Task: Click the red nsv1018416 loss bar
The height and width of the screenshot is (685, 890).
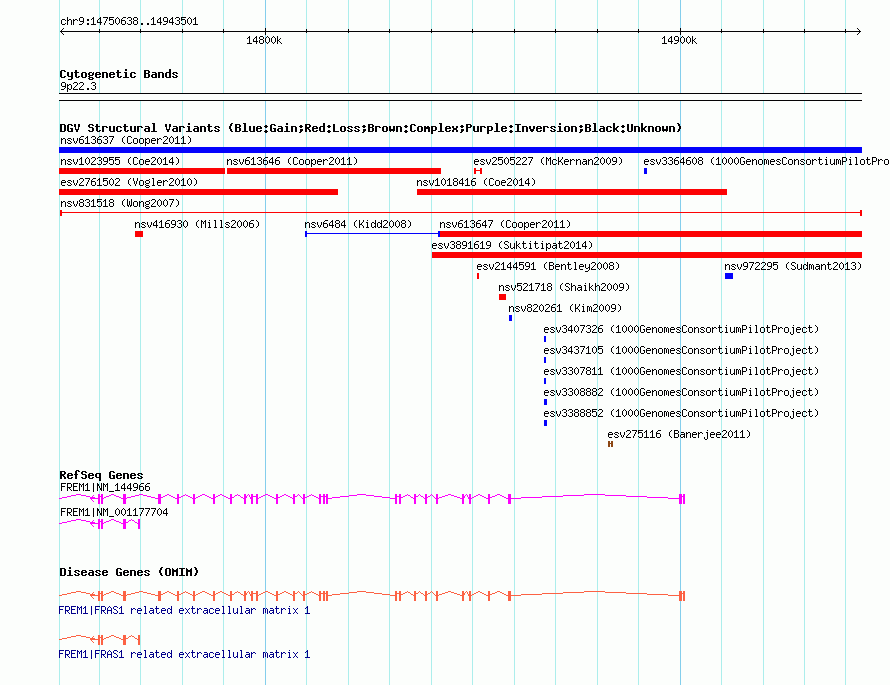Action: (x=572, y=192)
